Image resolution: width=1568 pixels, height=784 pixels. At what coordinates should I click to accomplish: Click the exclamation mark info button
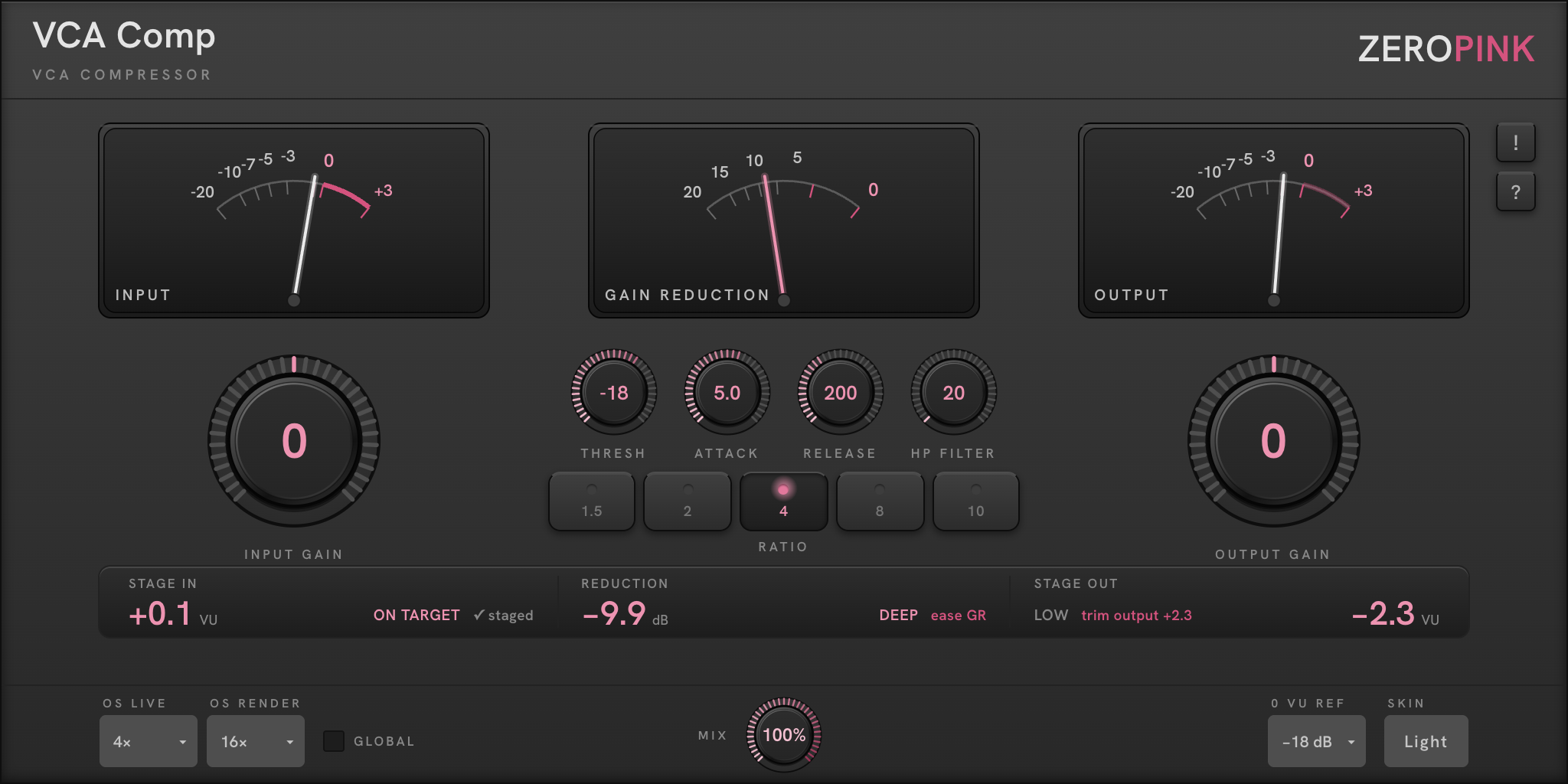1515,142
